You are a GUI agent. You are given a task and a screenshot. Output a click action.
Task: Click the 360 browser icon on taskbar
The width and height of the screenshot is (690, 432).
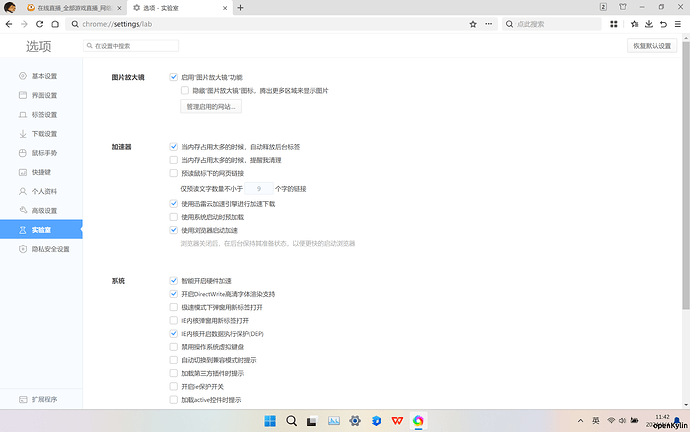click(x=418, y=421)
